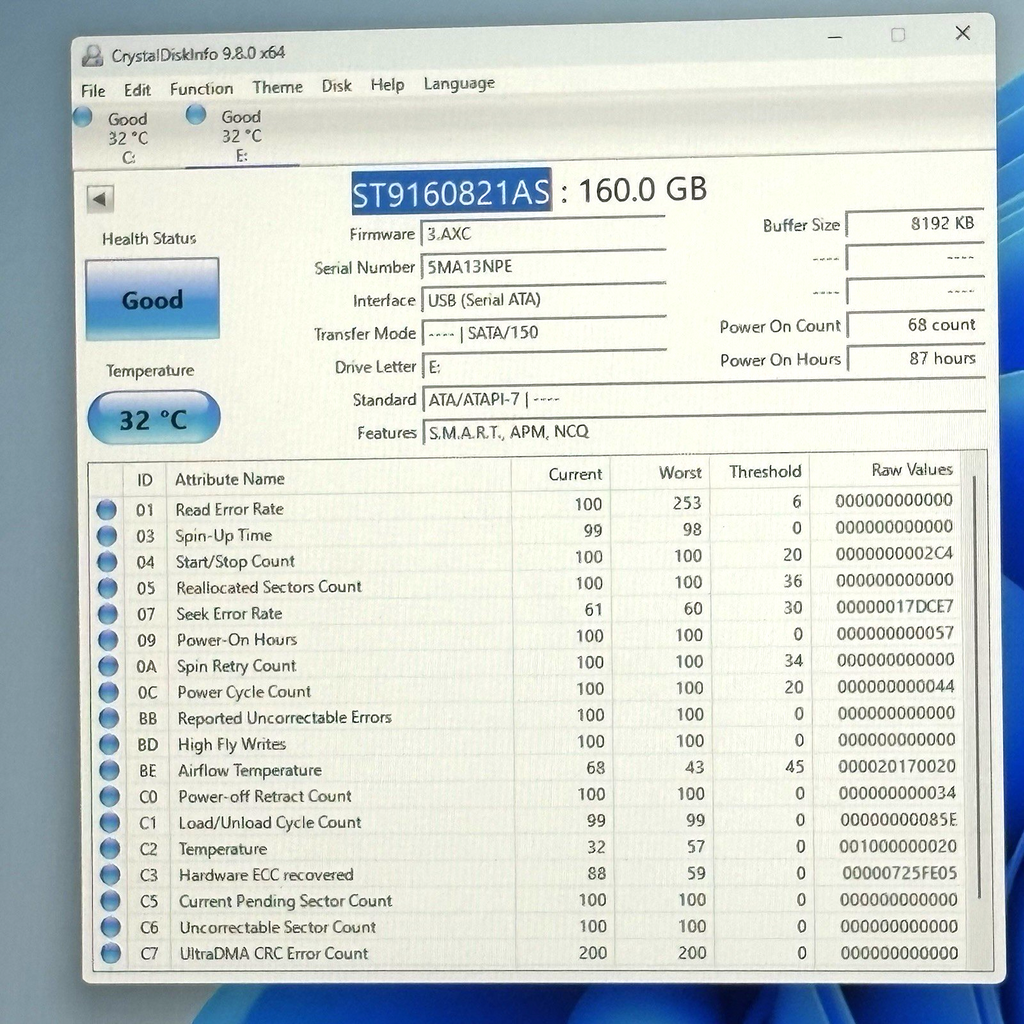Click status dot for C2 Temperature row
The image size is (1024, 1024).
pos(110,849)
